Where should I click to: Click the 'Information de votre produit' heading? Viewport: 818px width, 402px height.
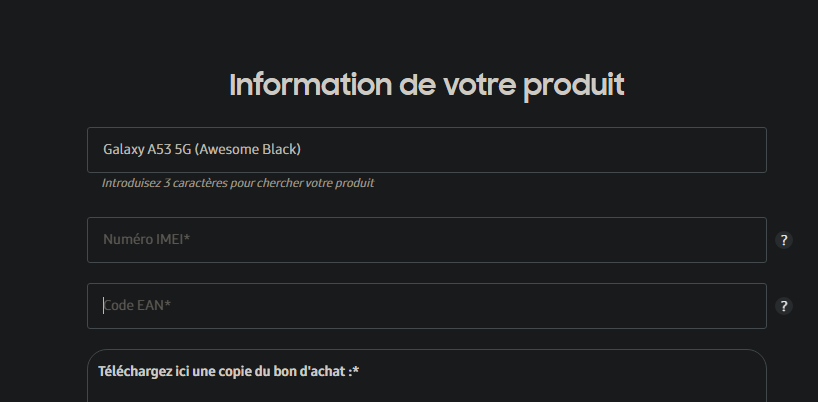(427, 86)
